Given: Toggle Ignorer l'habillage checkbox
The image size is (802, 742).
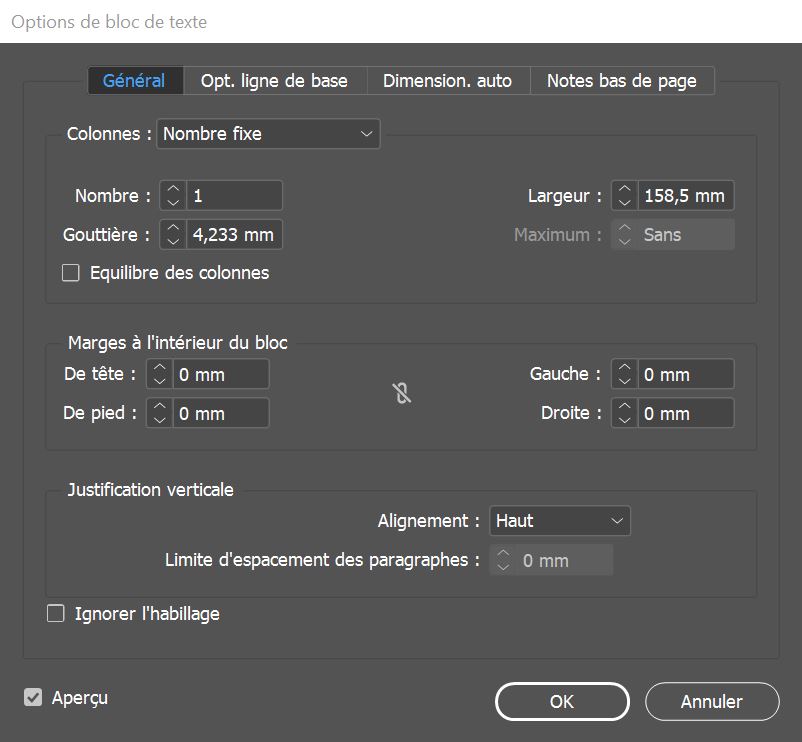Looking at the screenshot, I should click(56, 614).
